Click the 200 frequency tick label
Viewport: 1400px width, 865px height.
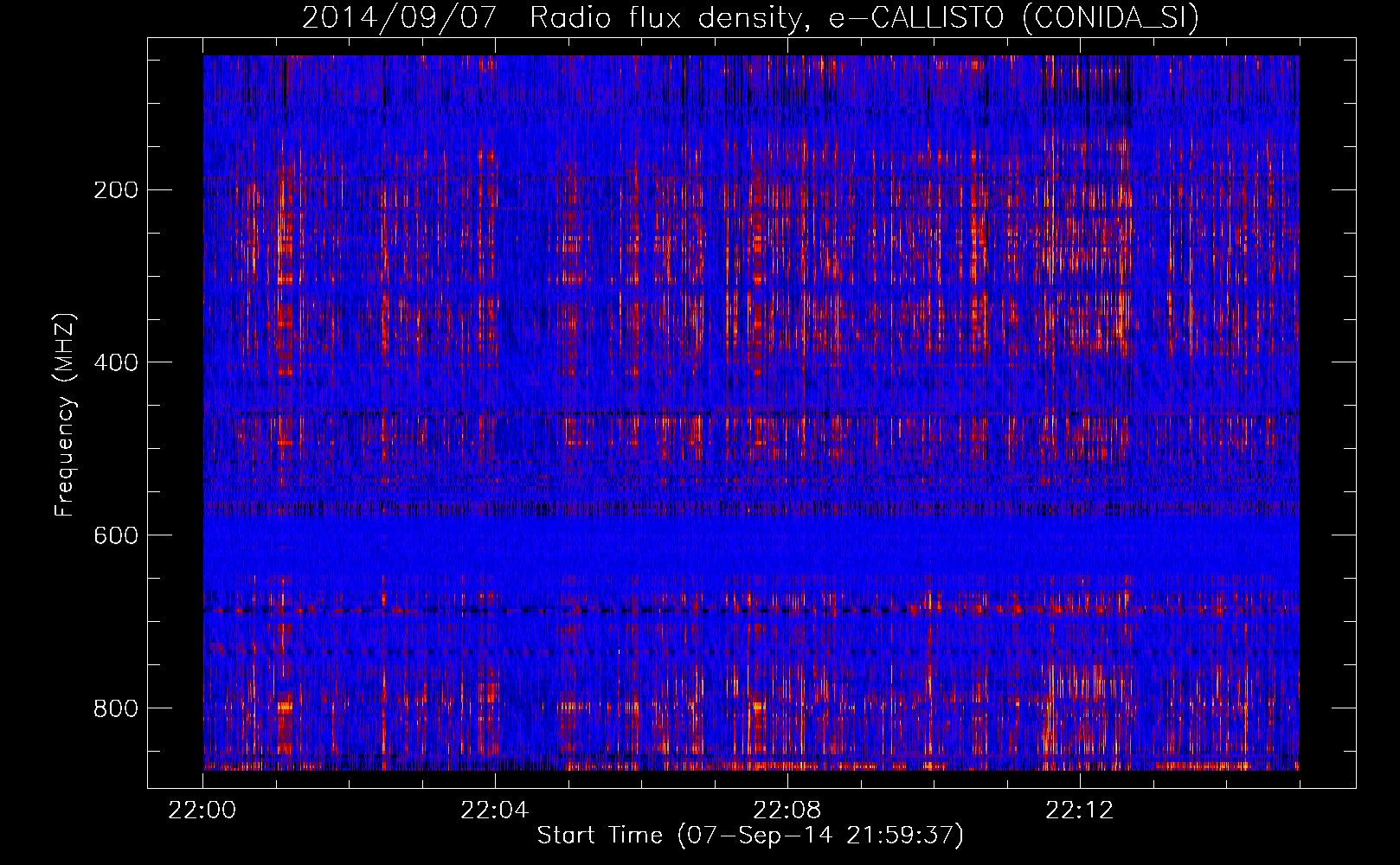(x=116, y=189)
